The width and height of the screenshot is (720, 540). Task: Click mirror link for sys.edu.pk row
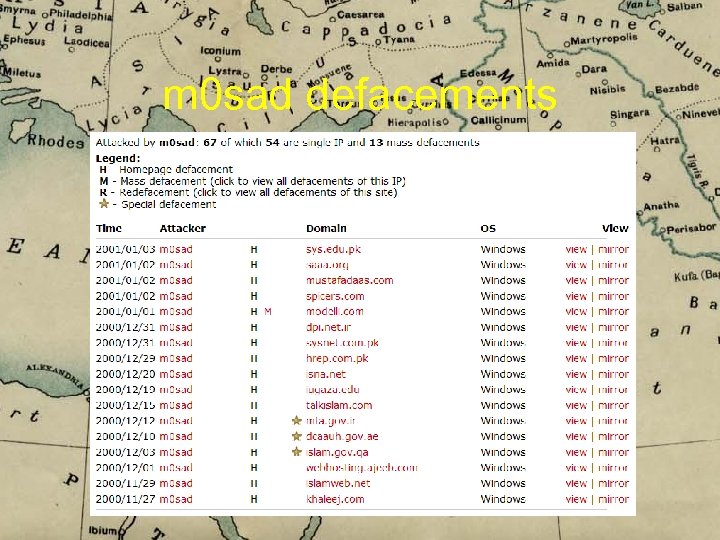click(613, 249)
